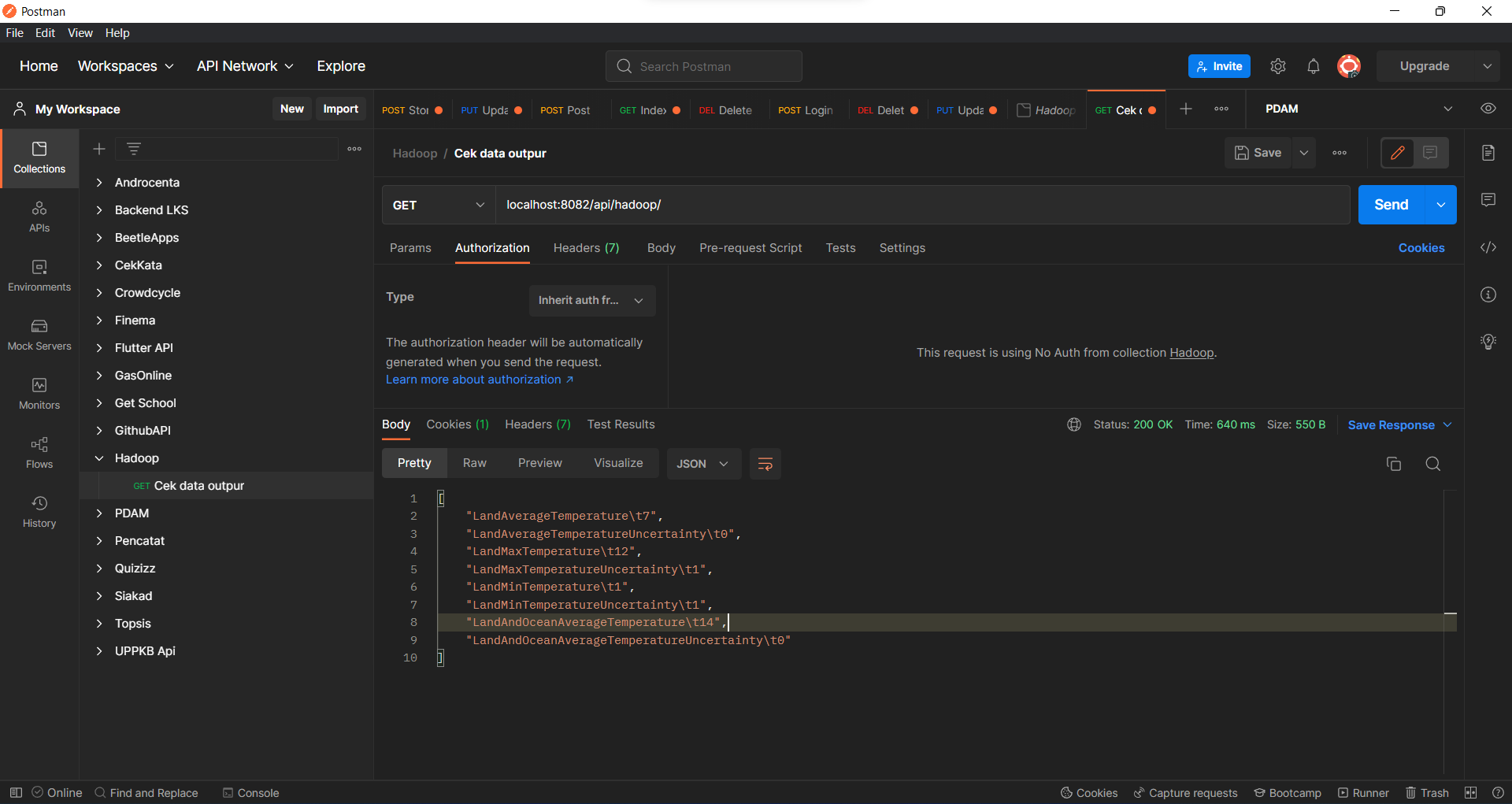Open the HTTP method GET dropdown
Screen dimensions: 1512x804
pos(439,205)
